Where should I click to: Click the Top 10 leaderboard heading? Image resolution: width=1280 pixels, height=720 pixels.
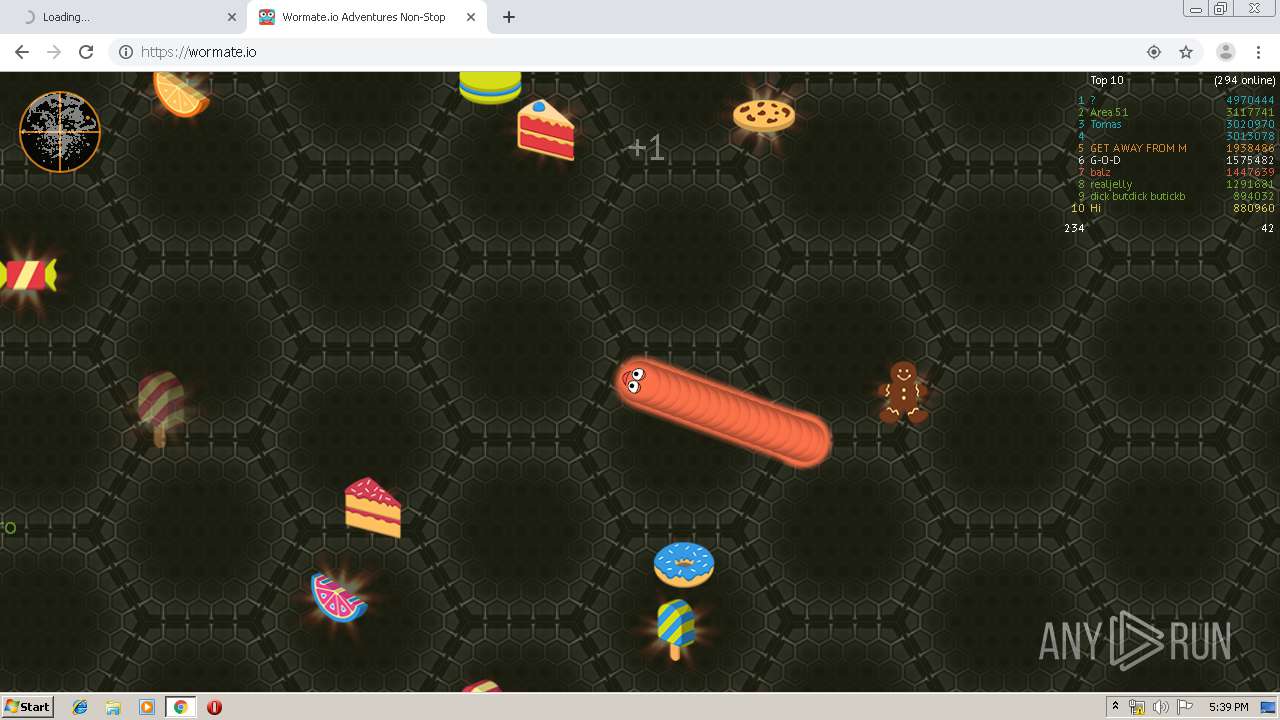tap(1107, 80)
